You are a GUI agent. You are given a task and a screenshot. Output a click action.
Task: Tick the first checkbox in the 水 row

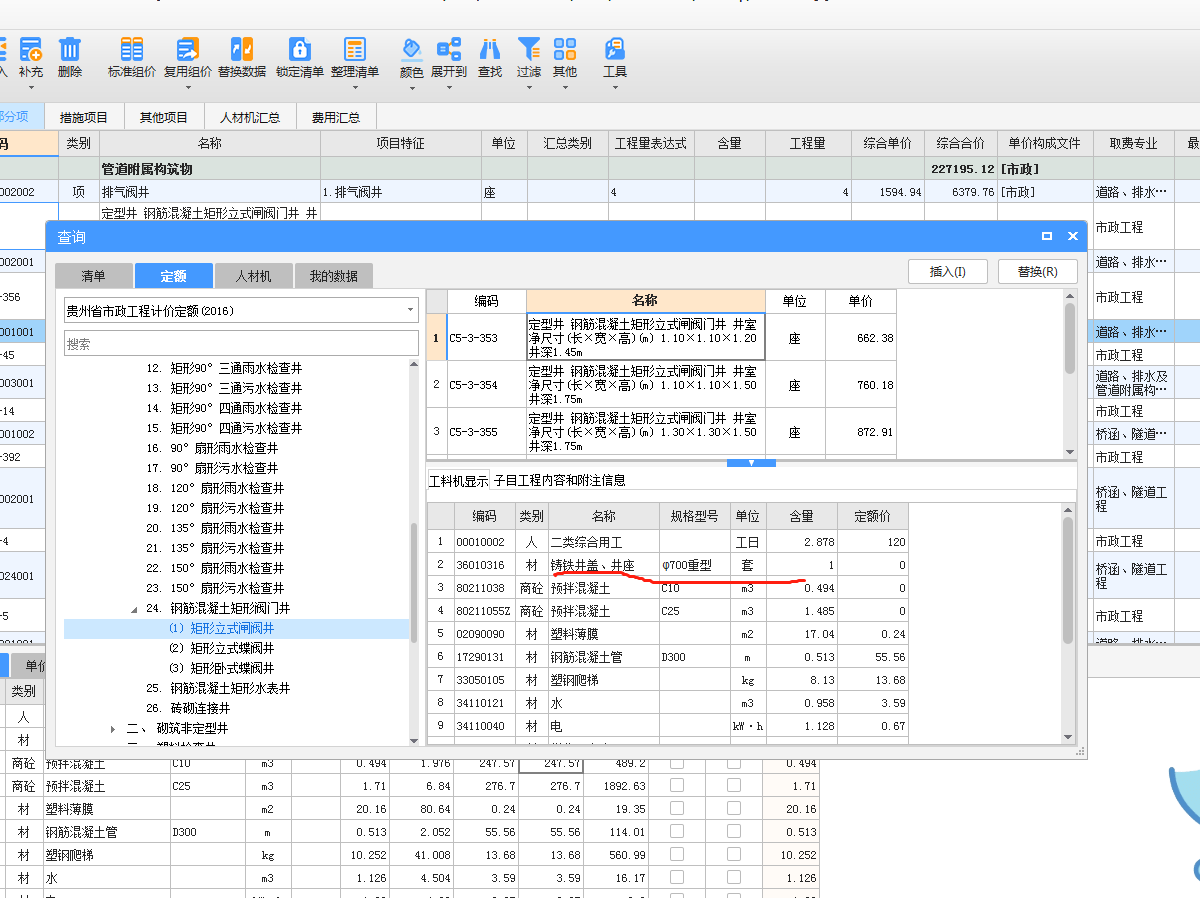pyautogui.click(x=677, y=879)
